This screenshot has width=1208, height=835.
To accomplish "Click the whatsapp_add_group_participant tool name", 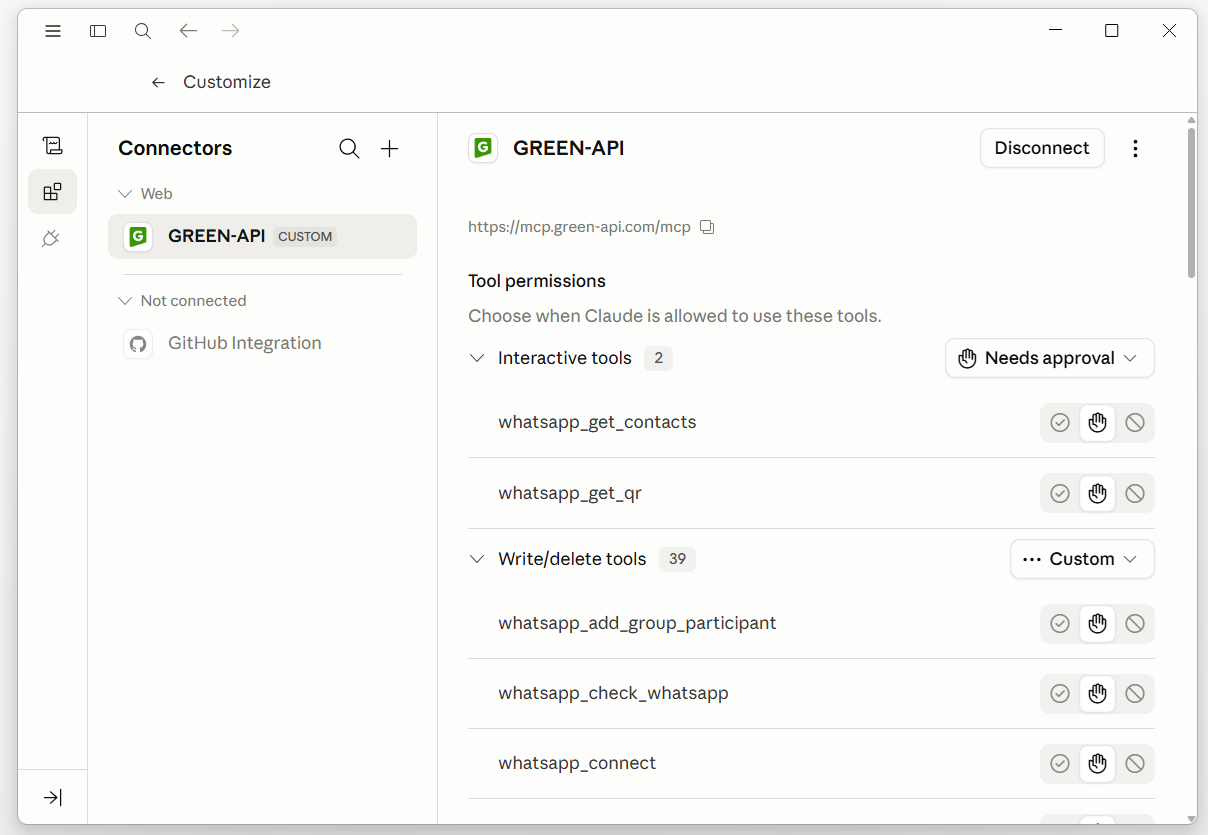I will pos(637,623).
